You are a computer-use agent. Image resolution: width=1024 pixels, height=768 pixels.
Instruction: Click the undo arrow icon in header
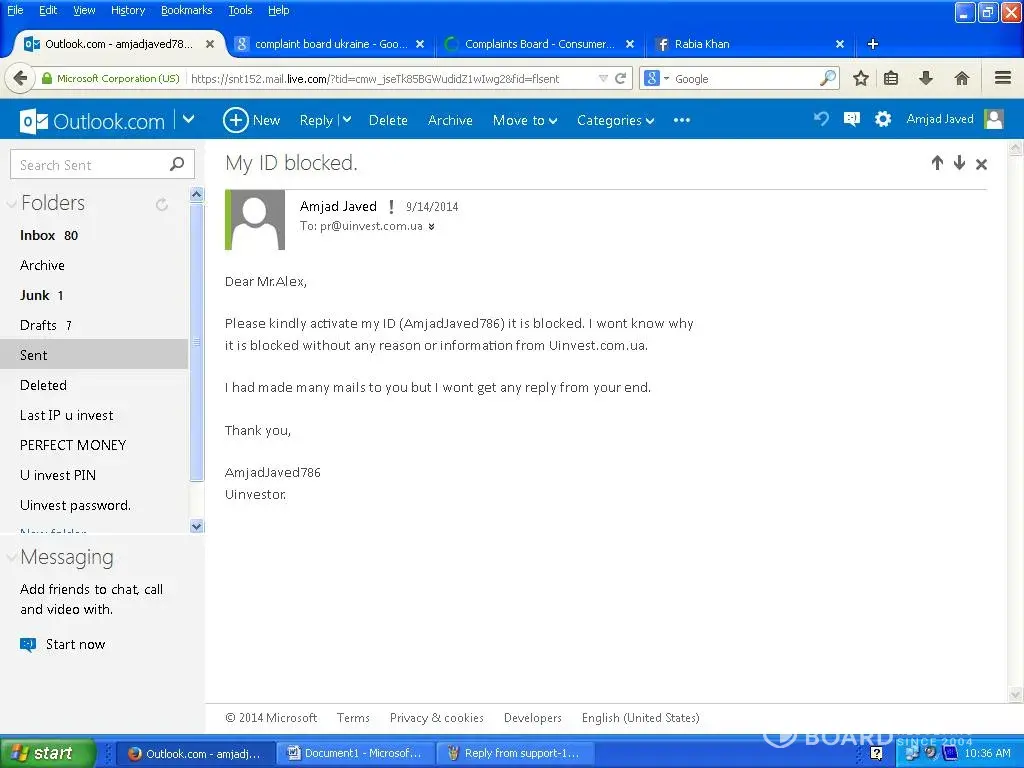[x=821, y=119]
